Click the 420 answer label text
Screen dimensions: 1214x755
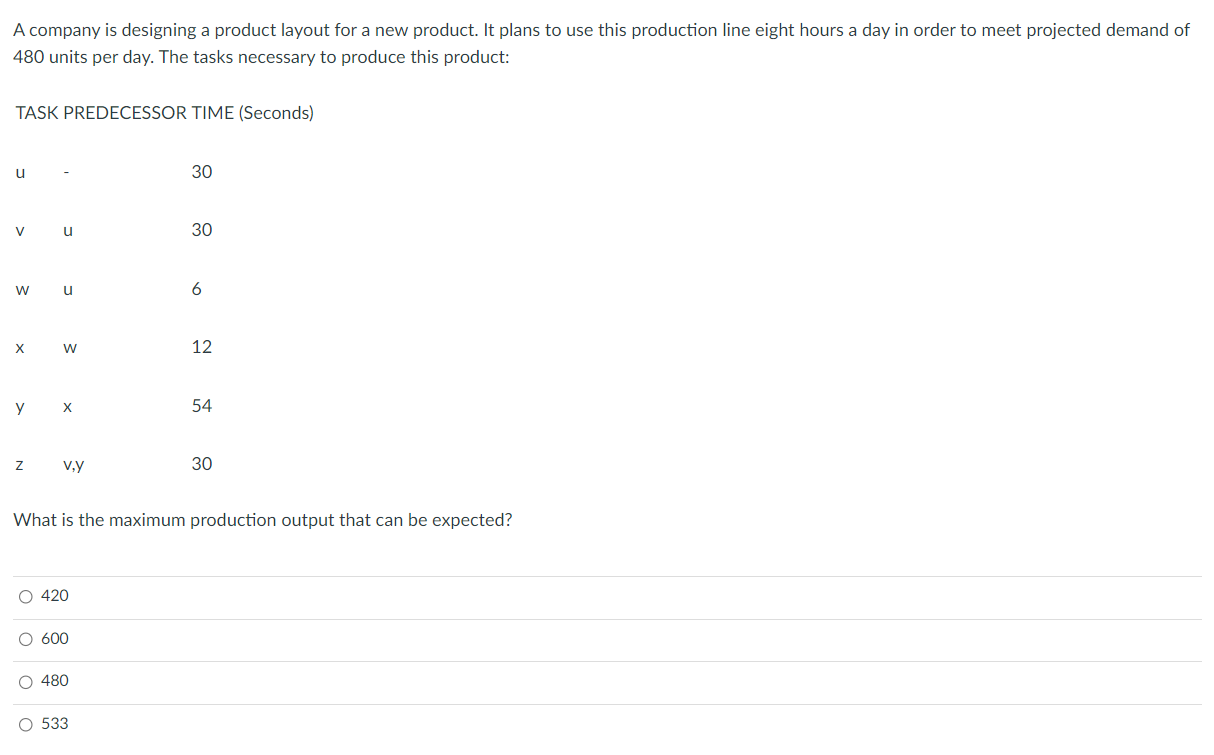click(54, 595)
